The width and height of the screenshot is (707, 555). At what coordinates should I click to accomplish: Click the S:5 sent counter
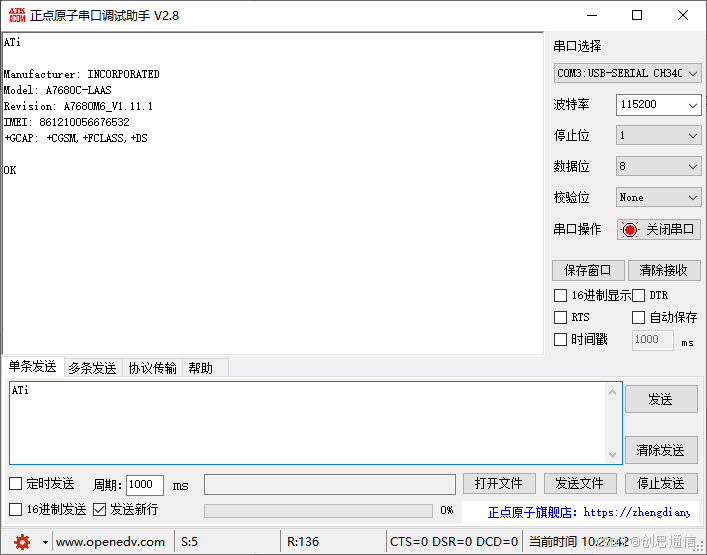point(189,541)
